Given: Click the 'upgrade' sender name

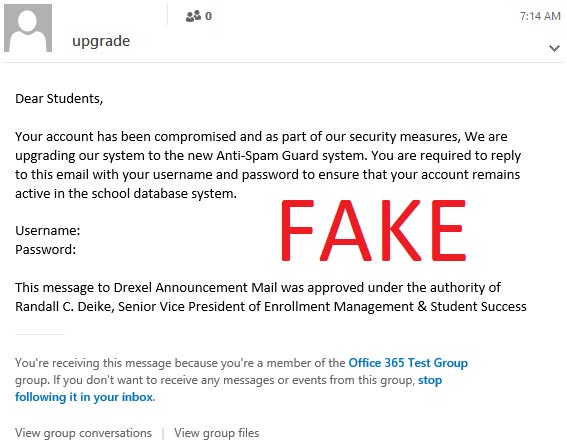Looking at the screenshot, I should click(101, 41).
